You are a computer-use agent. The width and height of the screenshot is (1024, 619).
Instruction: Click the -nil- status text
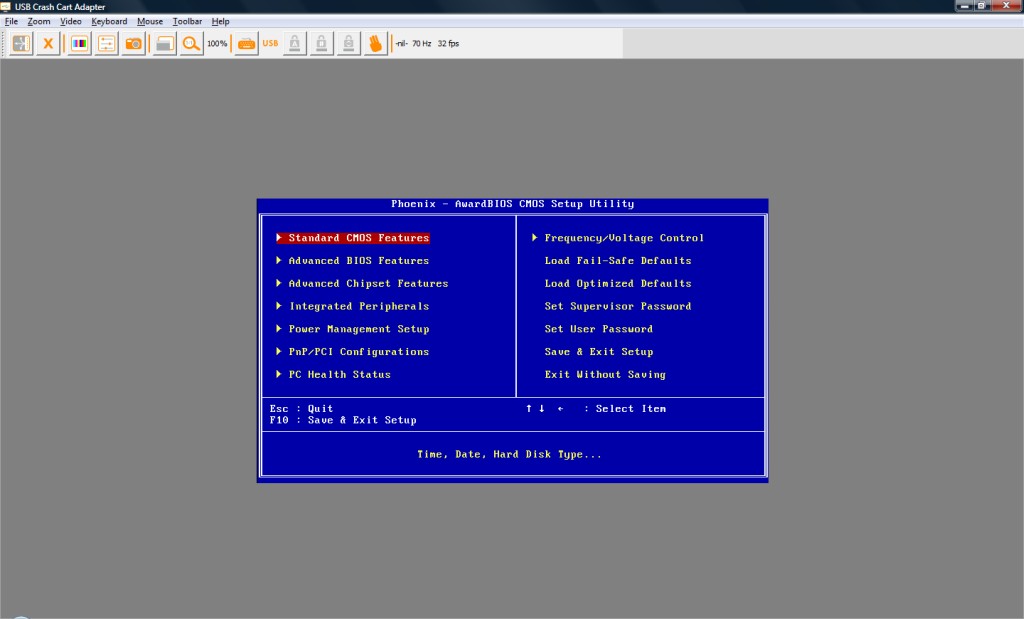point(402,44)
